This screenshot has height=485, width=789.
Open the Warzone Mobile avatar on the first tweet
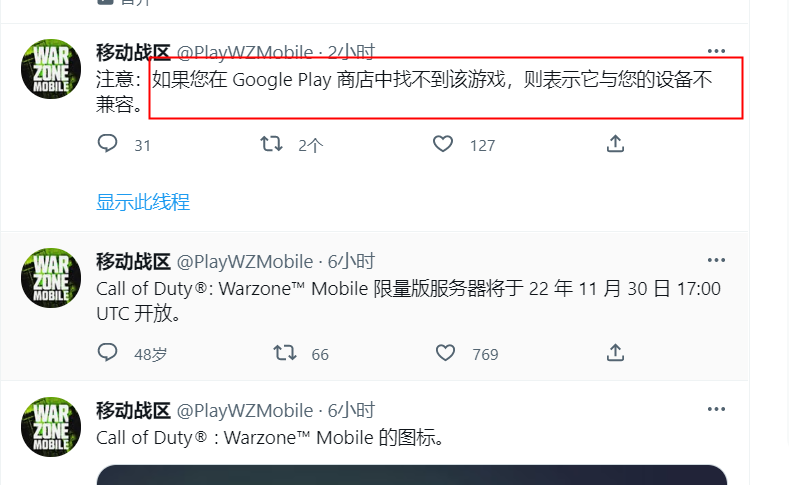click(x=51, y=69)
